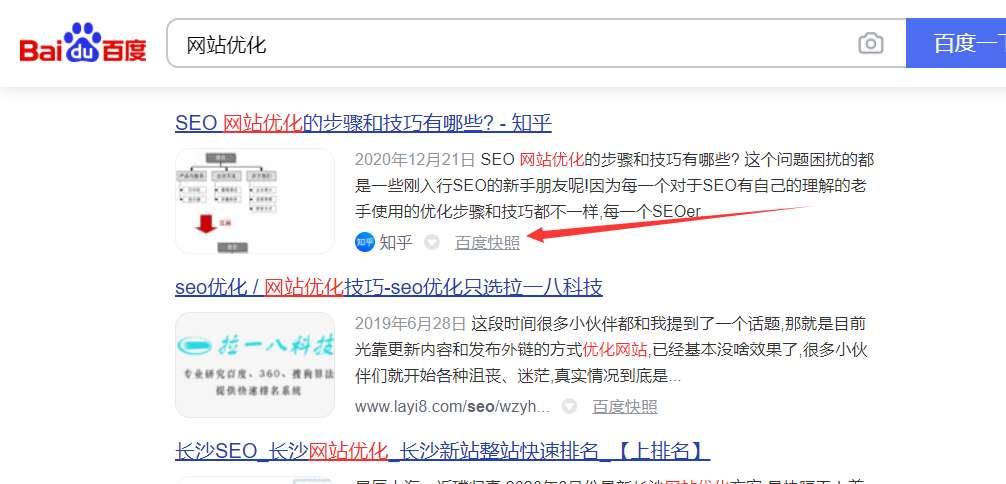Open result 'seo优化 / 网站优化技巧-seo优化只选拉一八科技'
The width and height of the screenshot is (1006, 484).
pyautogui.click(x=389, y=286)
